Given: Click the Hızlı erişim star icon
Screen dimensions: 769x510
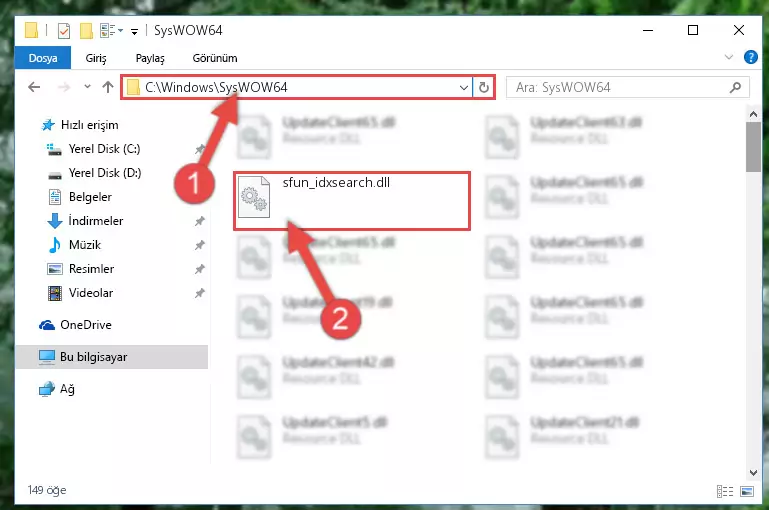Looking at the screenshot, I should [x=48, y=125].
